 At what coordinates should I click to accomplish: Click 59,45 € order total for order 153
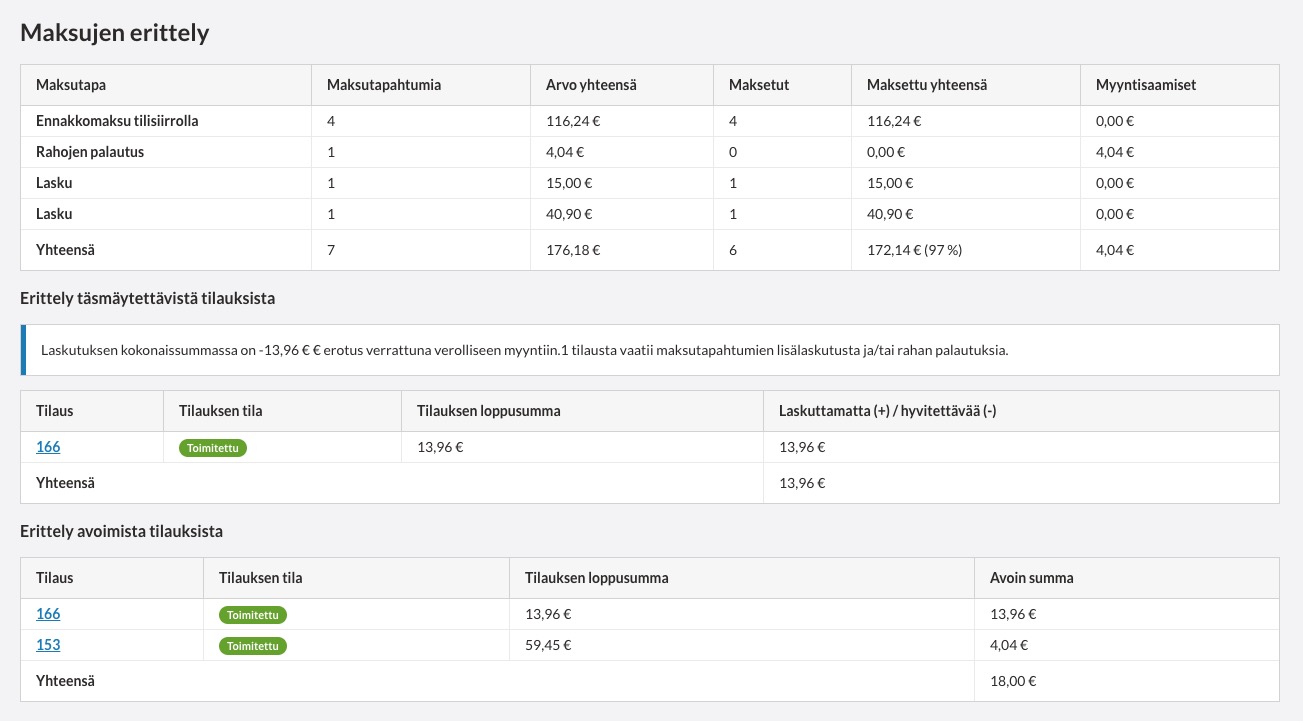pos(548,645)
